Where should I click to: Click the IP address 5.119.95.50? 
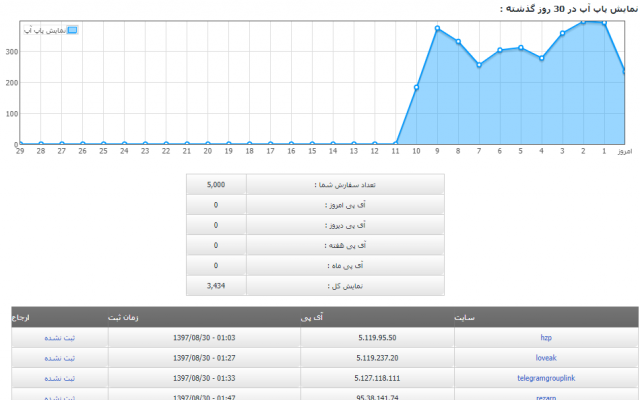(x=377, y=338)
